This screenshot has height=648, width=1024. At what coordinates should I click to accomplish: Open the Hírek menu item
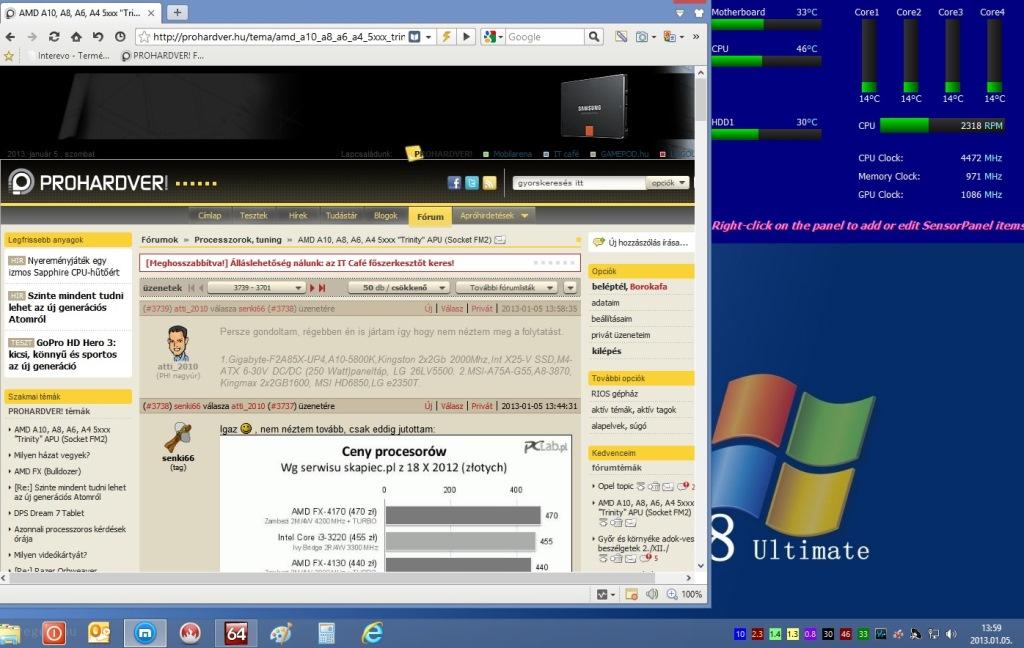(298, 216)
